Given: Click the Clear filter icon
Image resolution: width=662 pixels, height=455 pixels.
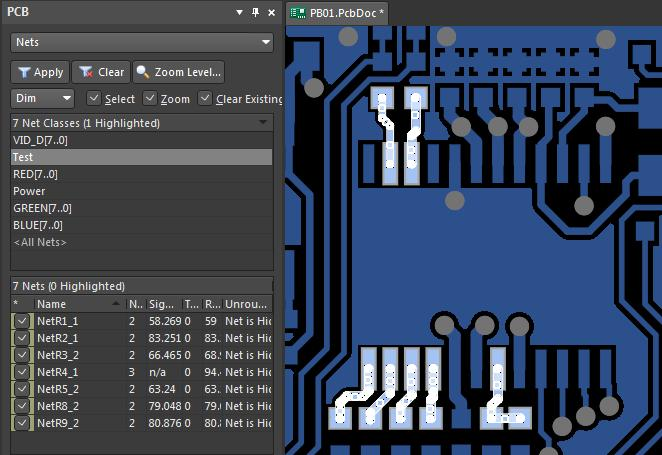Looking at the screenshot, I should pos(86,72).
